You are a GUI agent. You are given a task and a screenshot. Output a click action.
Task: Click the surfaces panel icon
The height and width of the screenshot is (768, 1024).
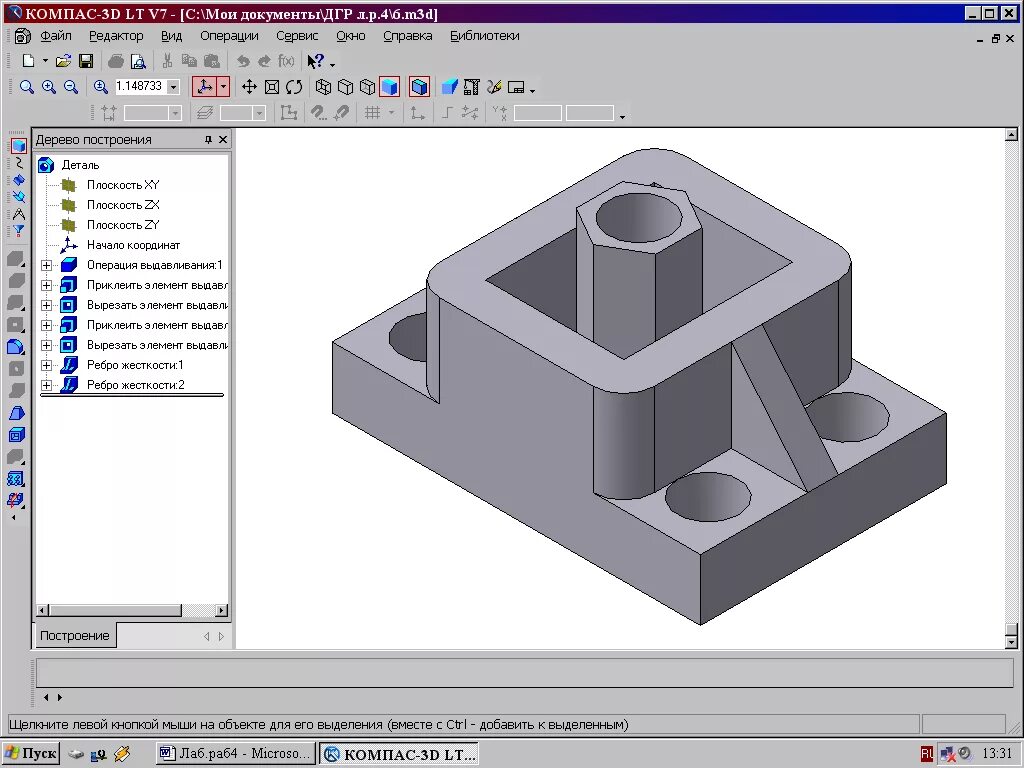point(18,180)
